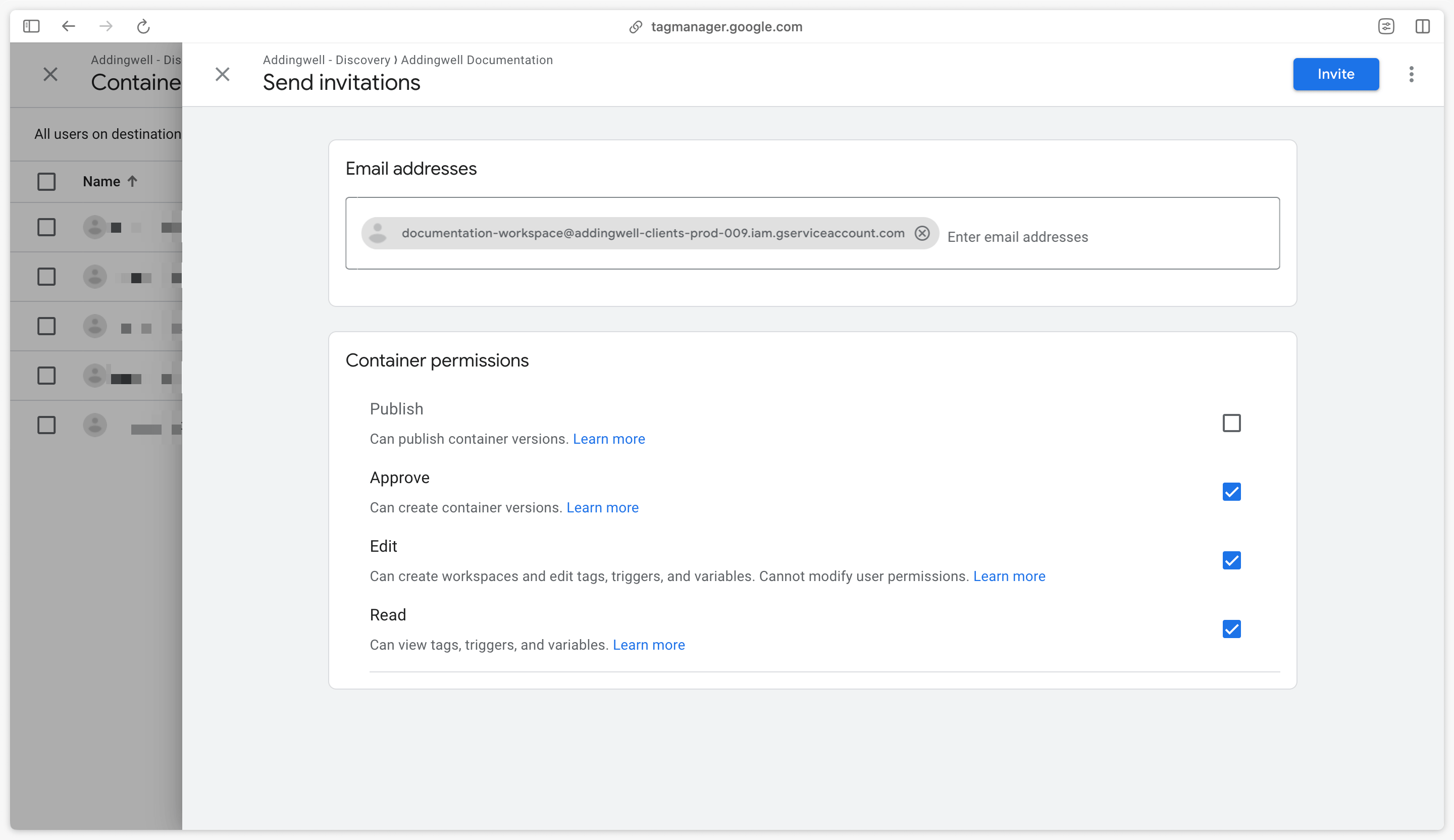Go back with the browser back arrow
Image resolution: width=1454 pixels, height=840 pixels.
(x=69, y=26)
